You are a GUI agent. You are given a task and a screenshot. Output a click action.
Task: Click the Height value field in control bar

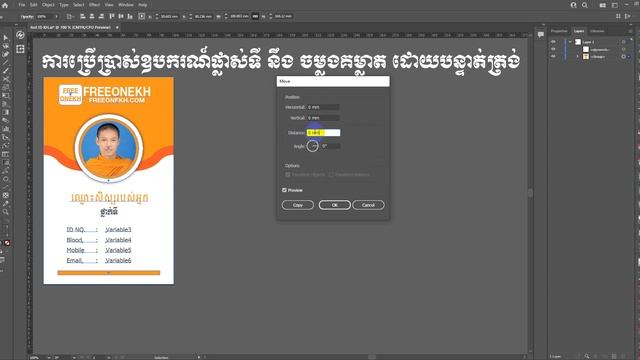[283, 16]
